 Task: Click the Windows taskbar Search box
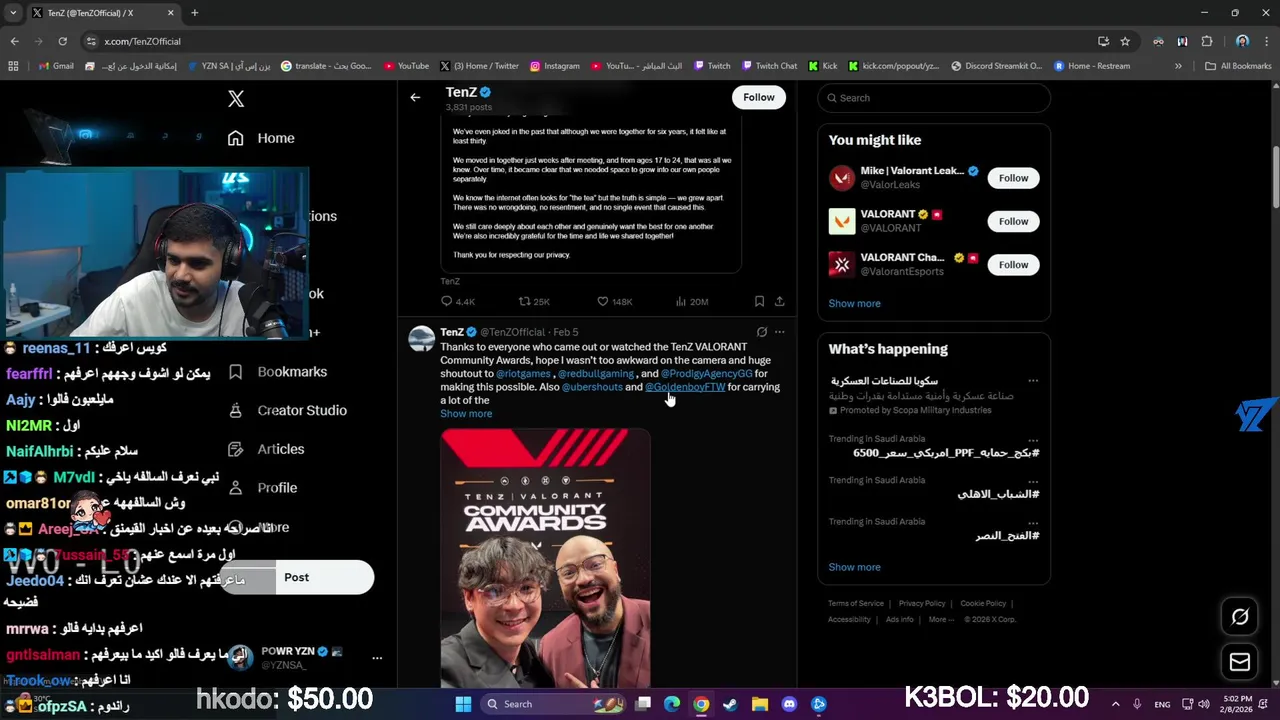click(x=553, y=704)
